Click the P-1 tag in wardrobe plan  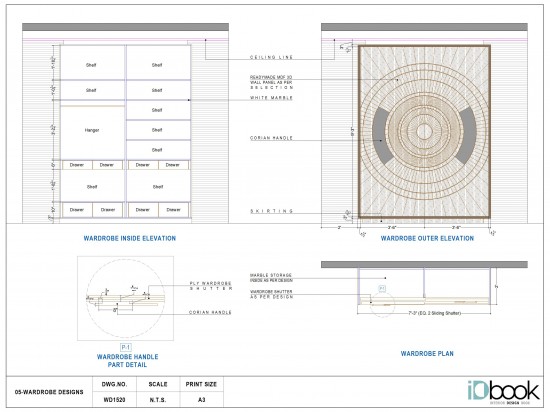pos(382,289)
